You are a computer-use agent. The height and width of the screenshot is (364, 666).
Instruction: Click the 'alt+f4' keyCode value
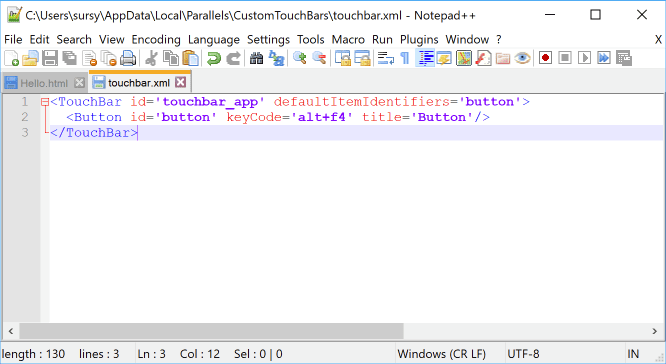pyautogui.click(x=322, y=117)
